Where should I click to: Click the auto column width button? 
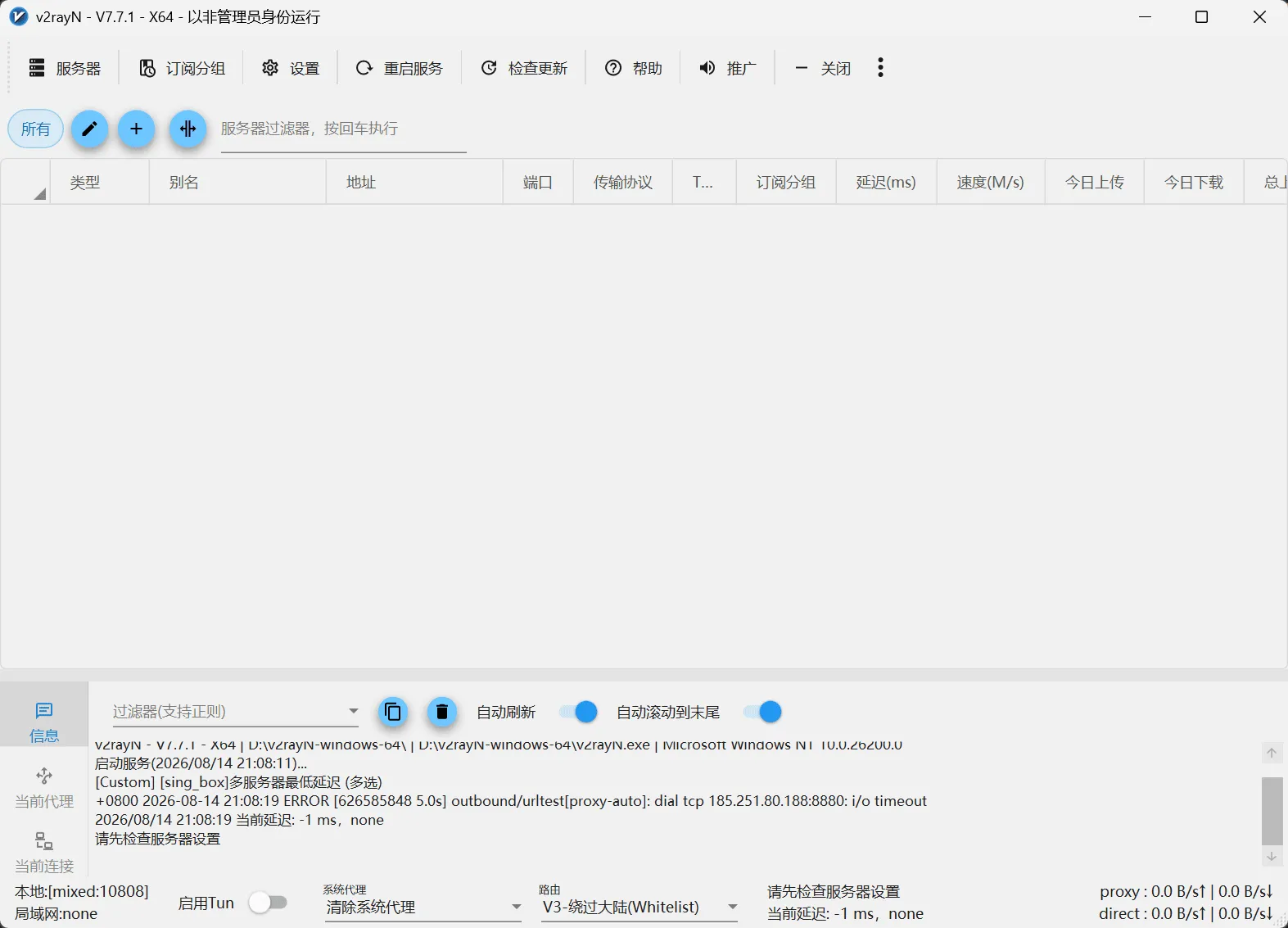188,129
